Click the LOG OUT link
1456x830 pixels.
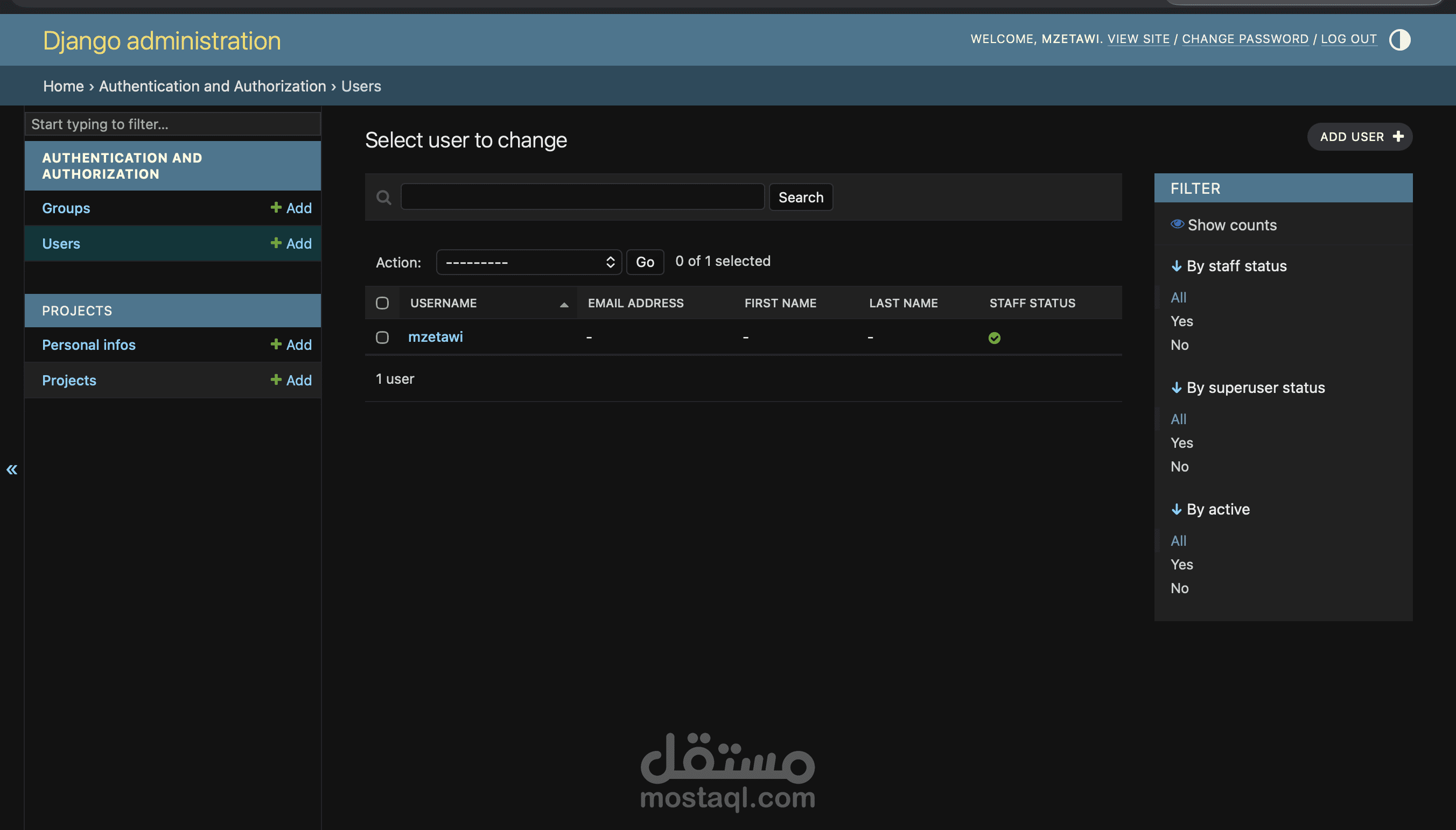(x=1348, y=39)
